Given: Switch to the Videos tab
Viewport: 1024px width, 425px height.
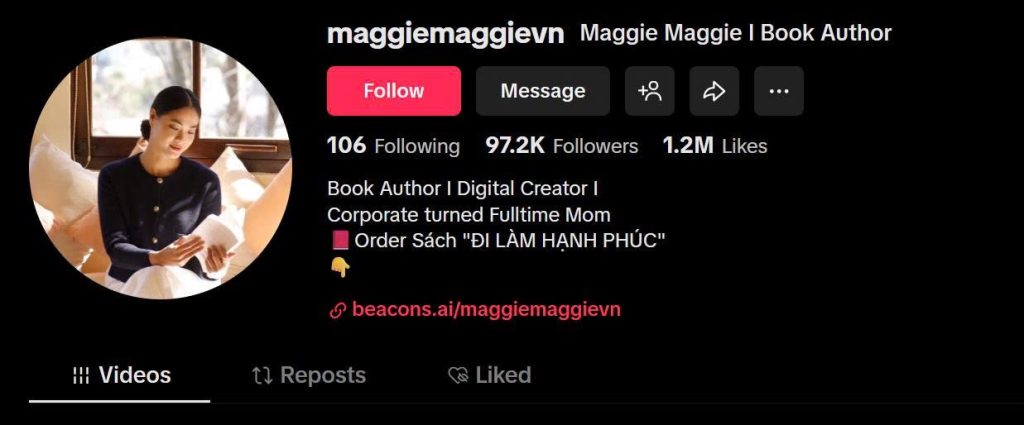Looking at the screenshot, I should (121, 375).
